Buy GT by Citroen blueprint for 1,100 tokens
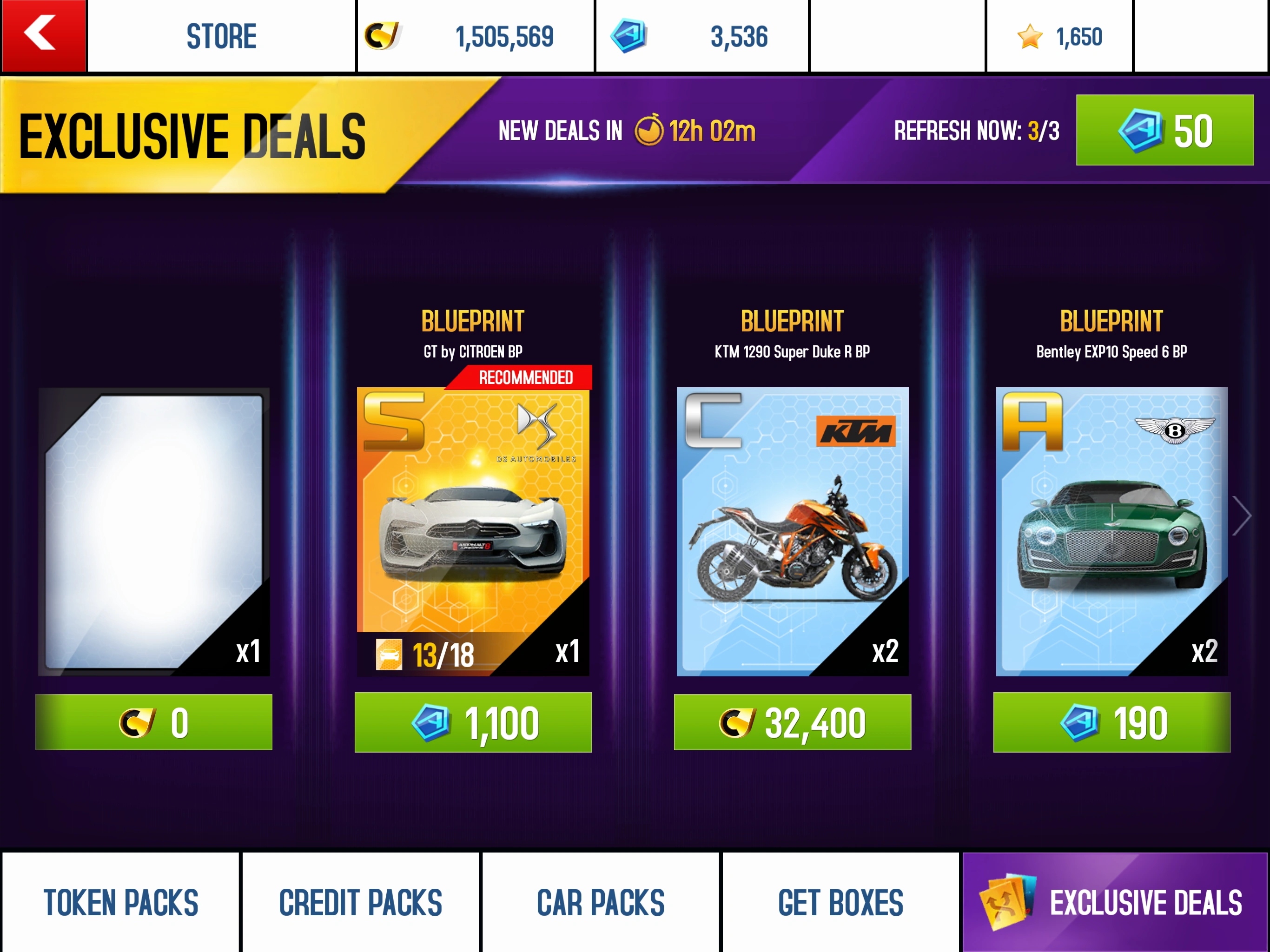This screenshot has width=1270, height=952. (x=473, y=722)
